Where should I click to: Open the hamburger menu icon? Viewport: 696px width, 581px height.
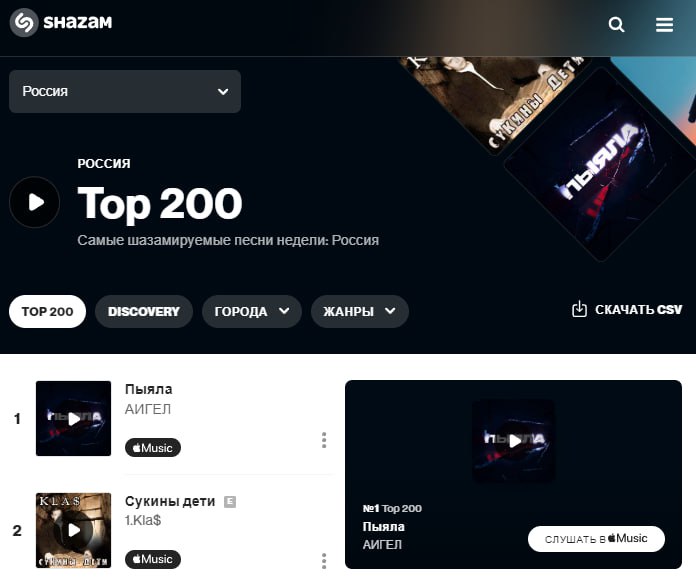click(x=664, y=24)
